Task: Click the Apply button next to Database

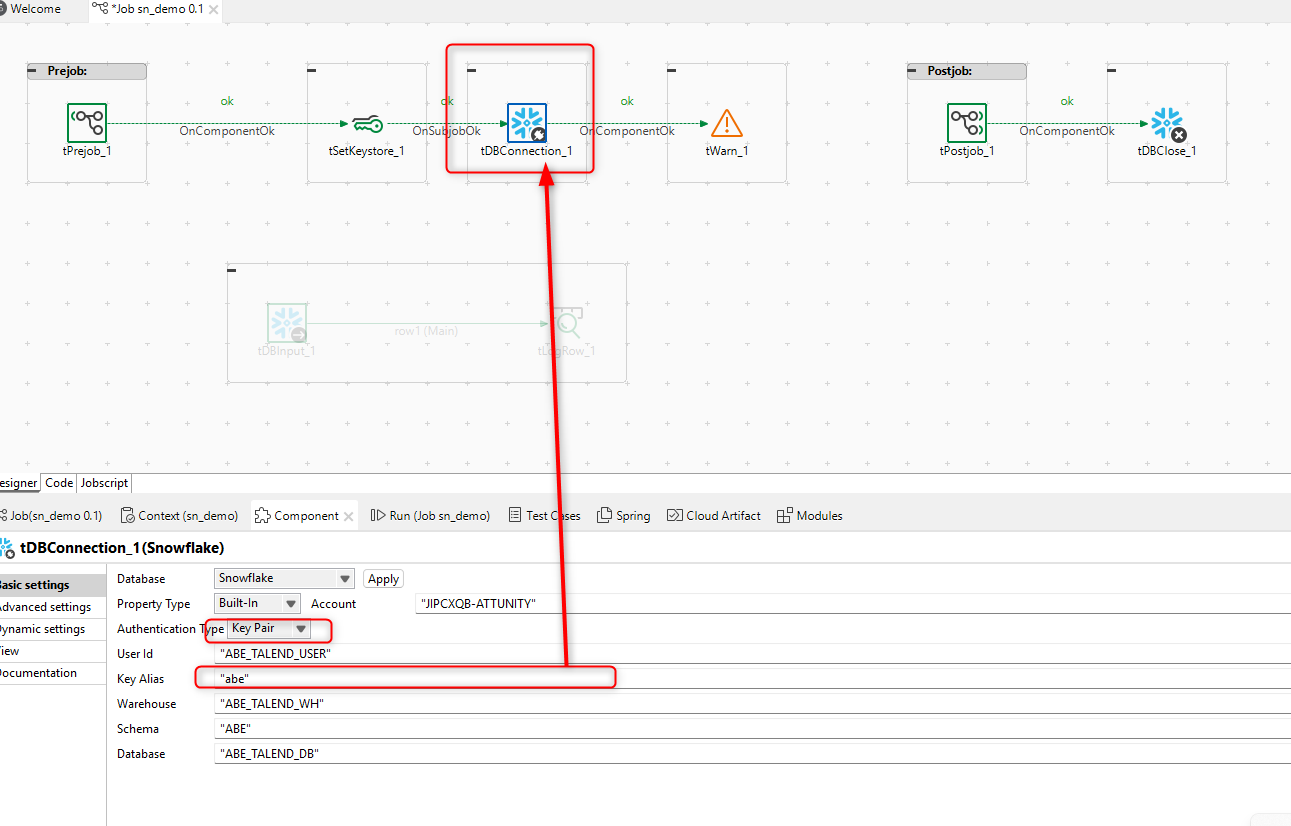Action: coord(383,578)
